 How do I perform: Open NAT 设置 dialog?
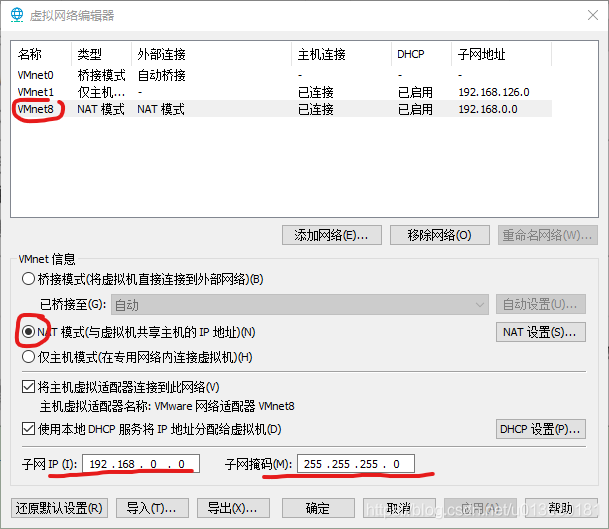pos(540,332)
